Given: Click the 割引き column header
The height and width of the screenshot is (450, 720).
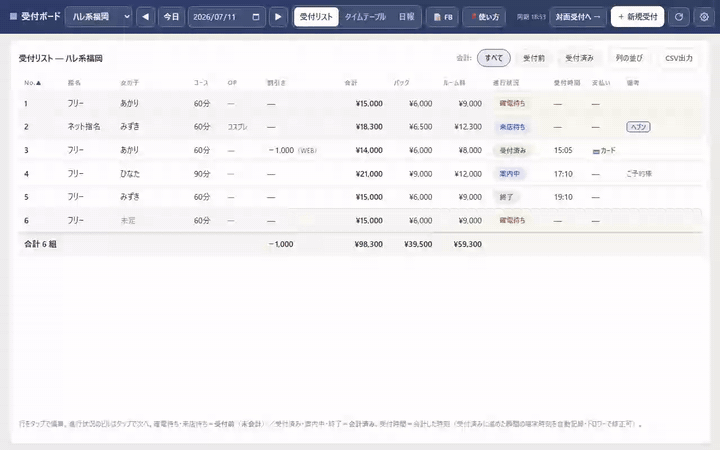Looking at the screenshot, I should [276, 83].
